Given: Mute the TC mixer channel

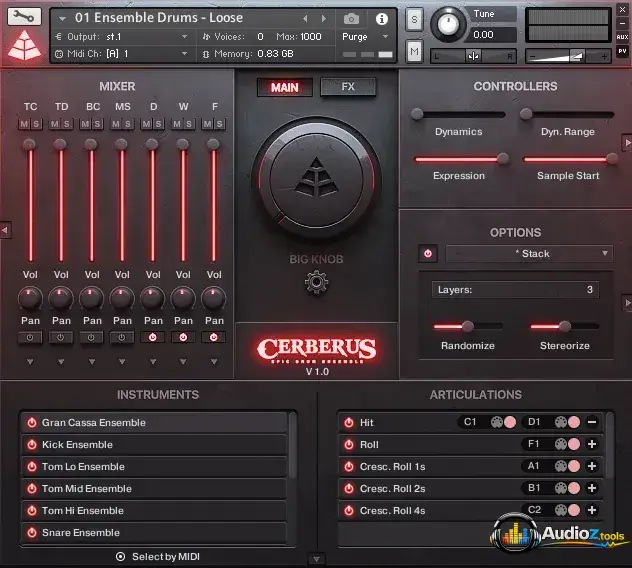Looking at the screenshot, I should 24,124.
